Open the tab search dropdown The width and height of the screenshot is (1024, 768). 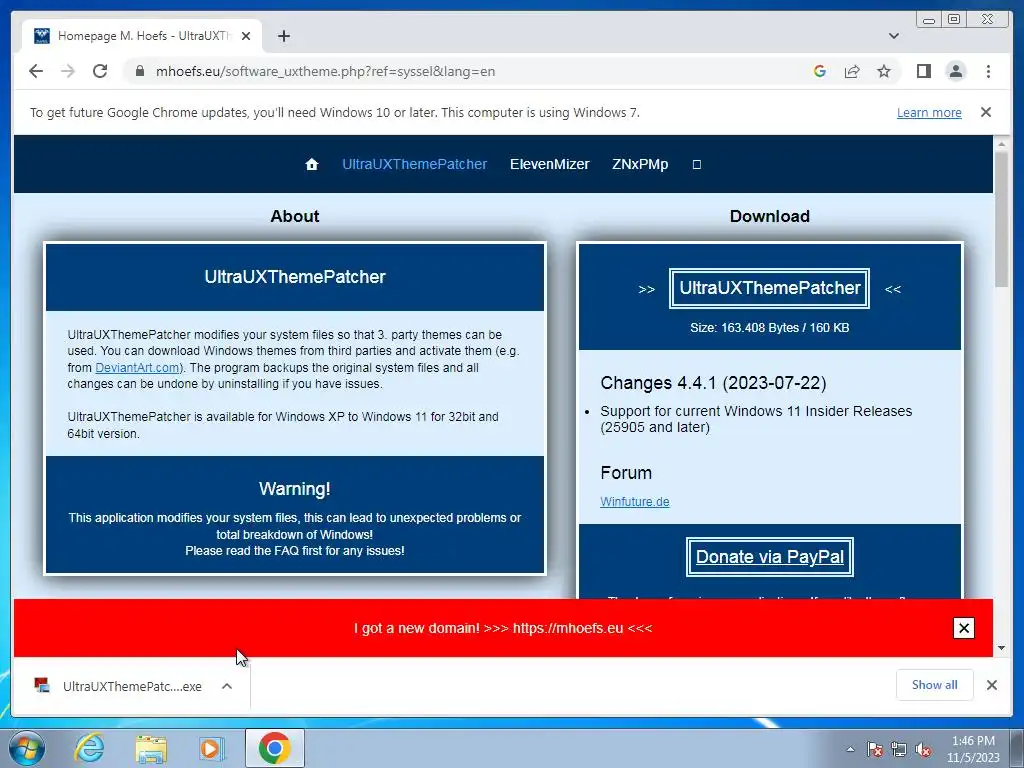point(893,36)
